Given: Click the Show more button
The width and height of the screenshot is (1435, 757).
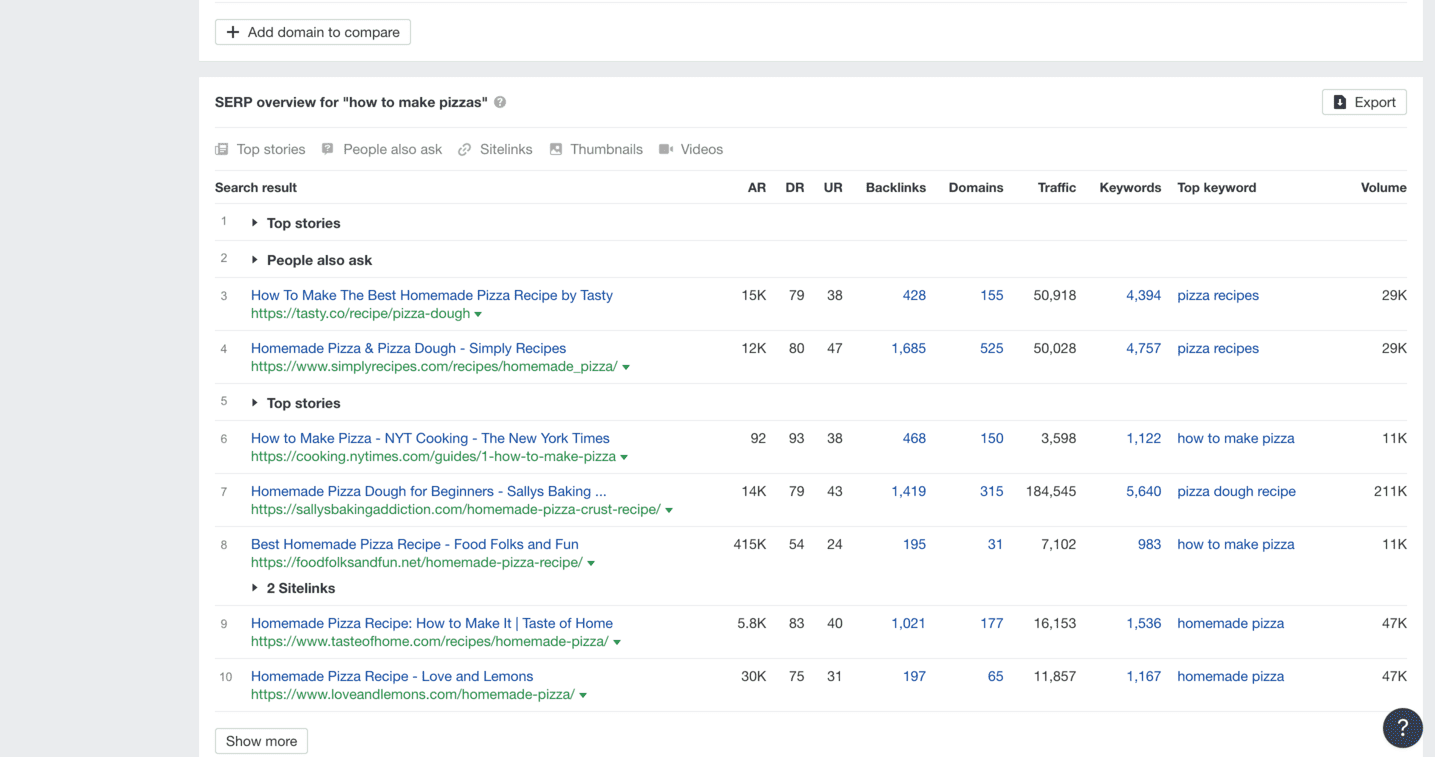Looking at the screenshot, I should point(261,741).
